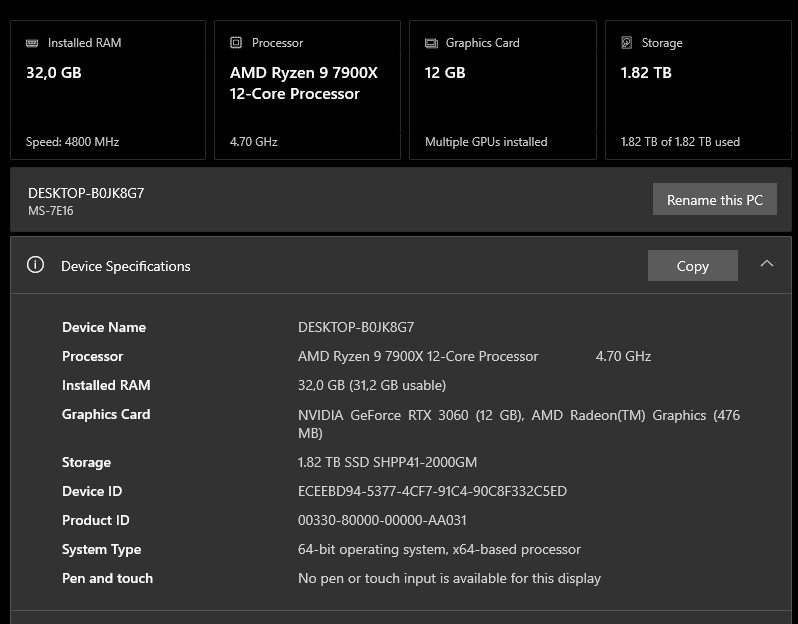Click the Device ID label
Image resolution: width=798 pixels, height=624 pixels.
click(x=92, y=491)
